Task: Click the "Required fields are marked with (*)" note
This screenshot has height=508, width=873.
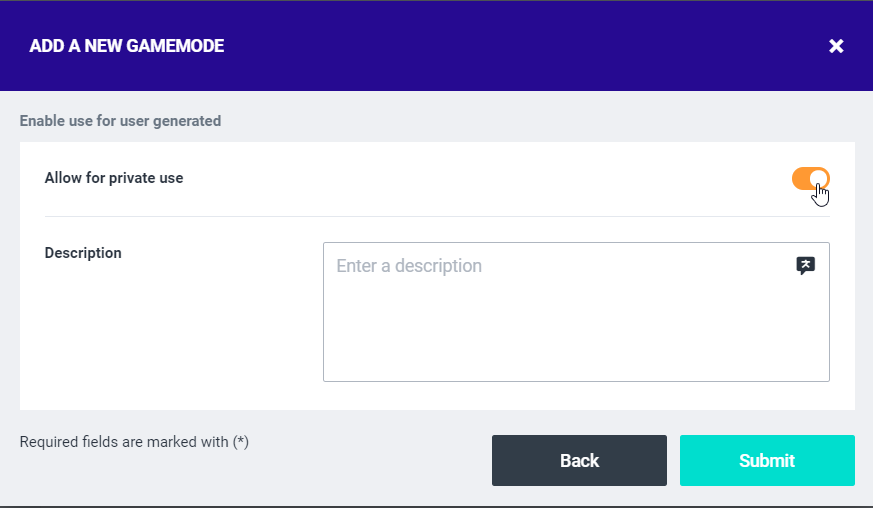Action: coord(134,441)
